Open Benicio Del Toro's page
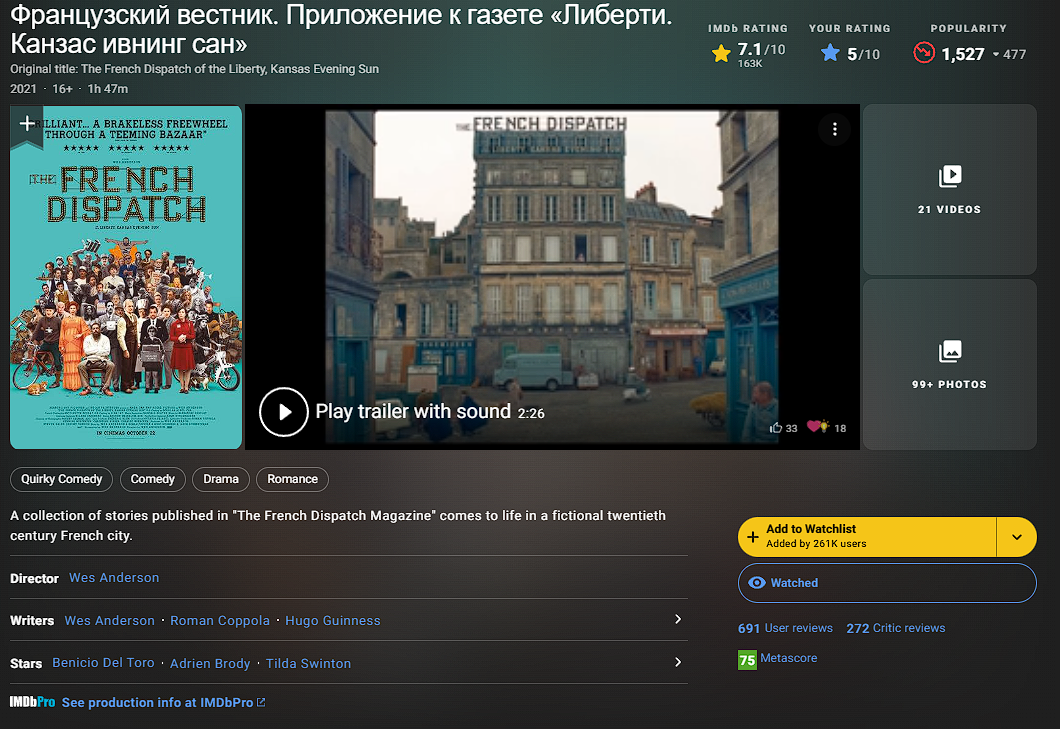Image resolution: width=1060 pixels, height=729 pixels. 103,663
